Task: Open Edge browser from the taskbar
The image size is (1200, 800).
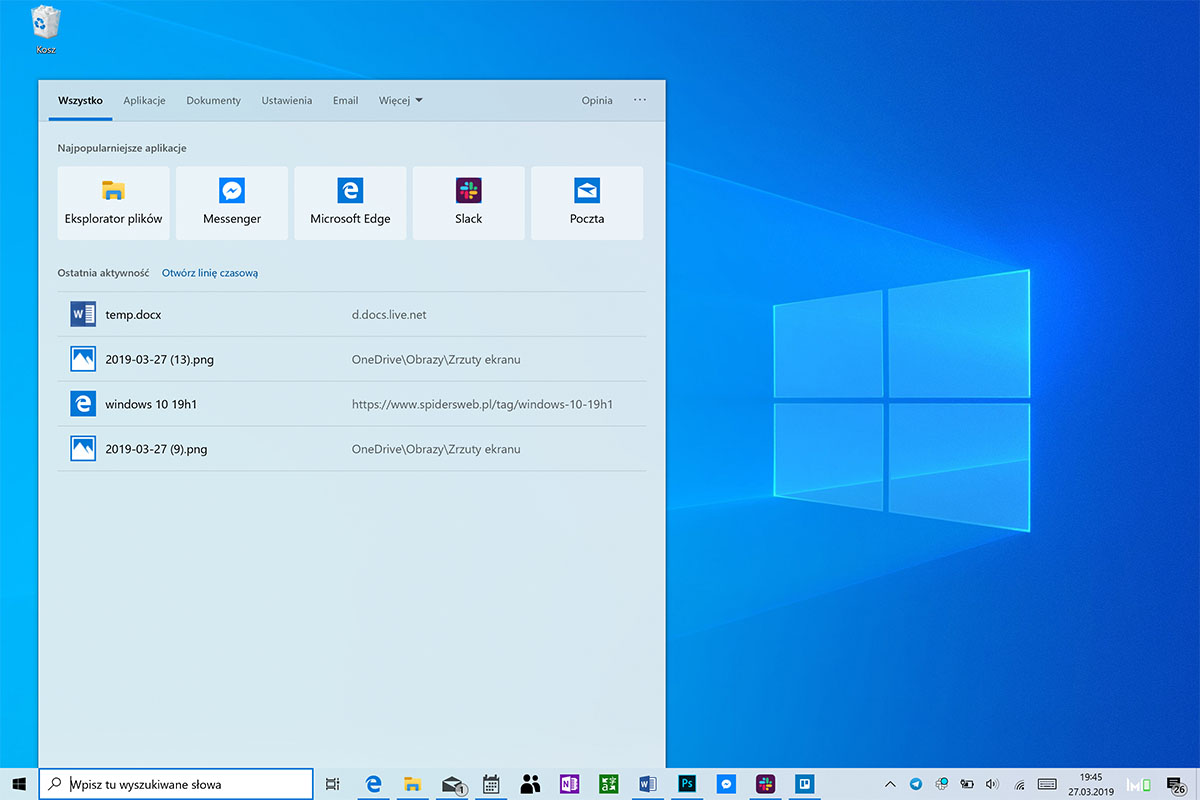Action: pos(374,784)
